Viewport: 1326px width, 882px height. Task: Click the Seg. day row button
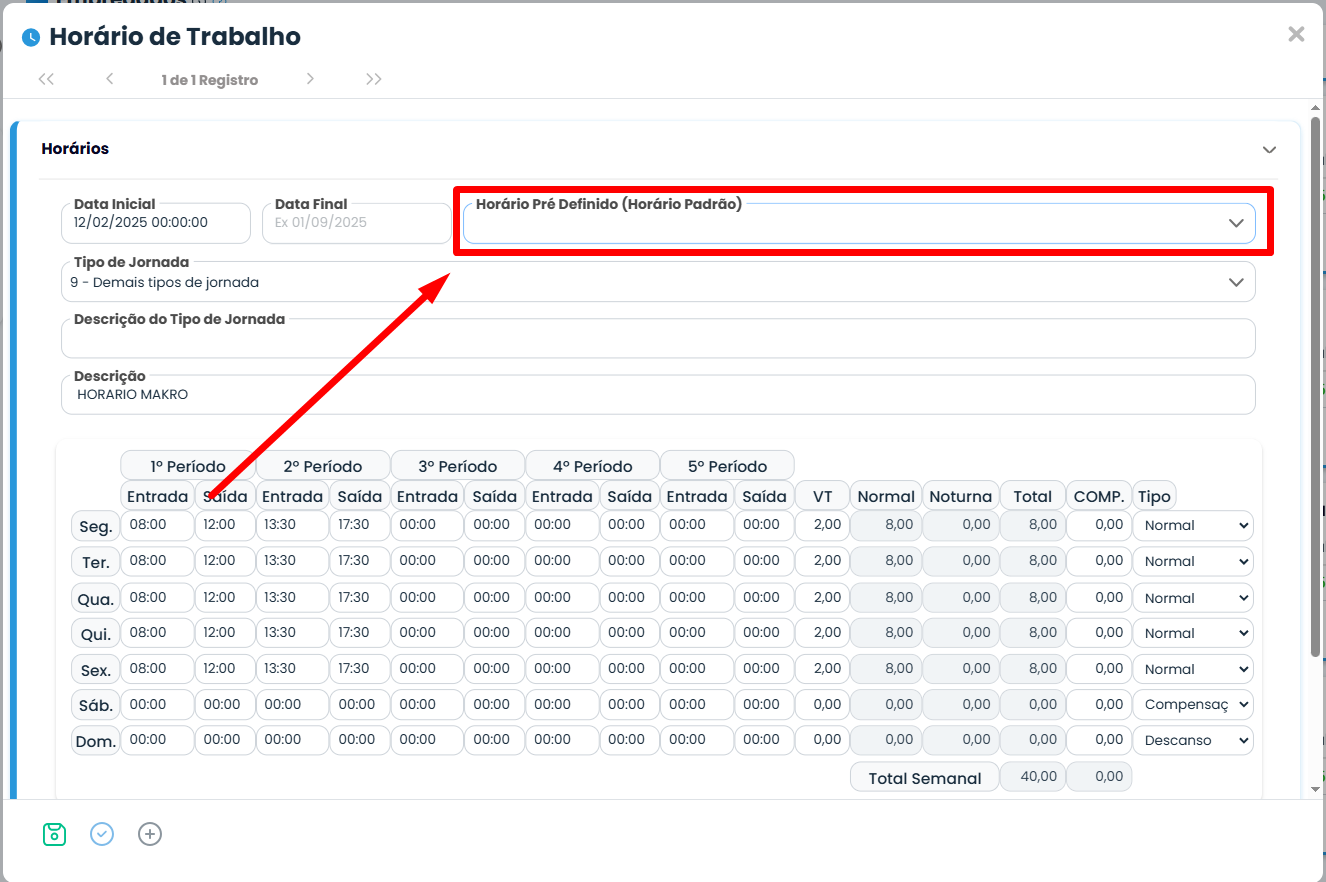(x=95, y=526)
